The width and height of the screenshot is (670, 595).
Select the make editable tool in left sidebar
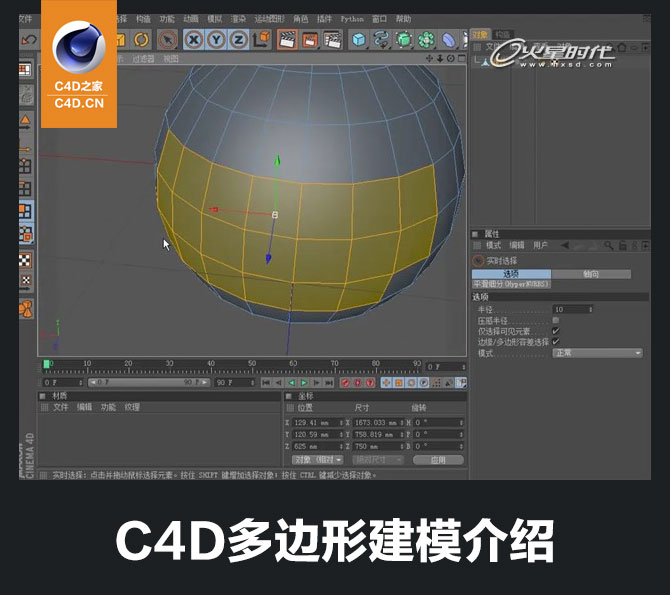coord(26,95)
